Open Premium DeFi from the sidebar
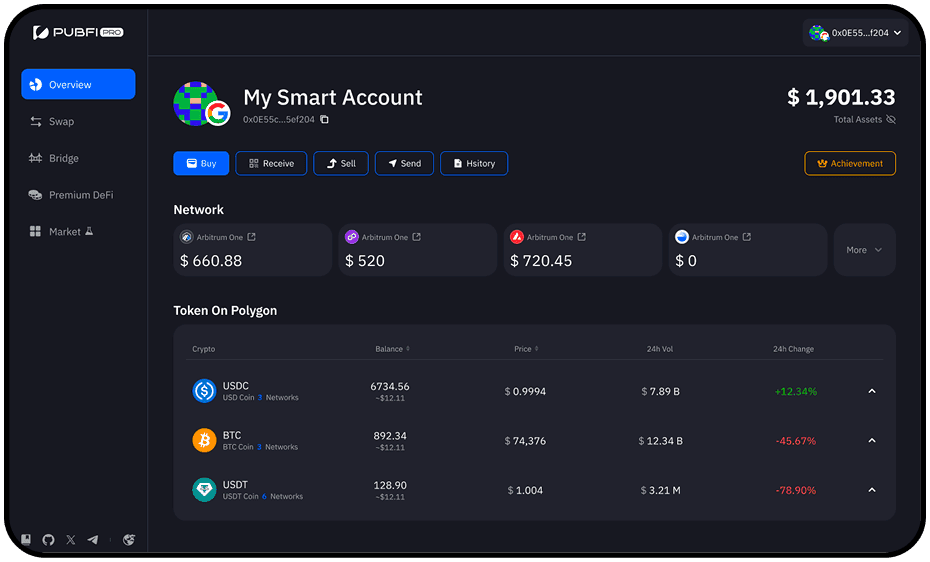The width and height of the screenshot is (930, 562). pos(80,195)
